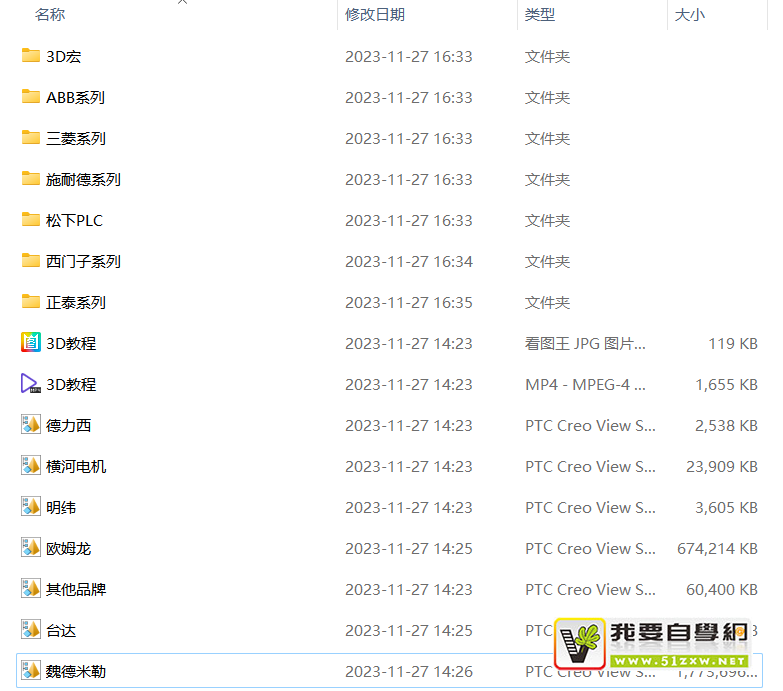Sort files by 名称 column header
This screenshot has width=783, height=691.
pyautogui.click(x=50, y=15)
